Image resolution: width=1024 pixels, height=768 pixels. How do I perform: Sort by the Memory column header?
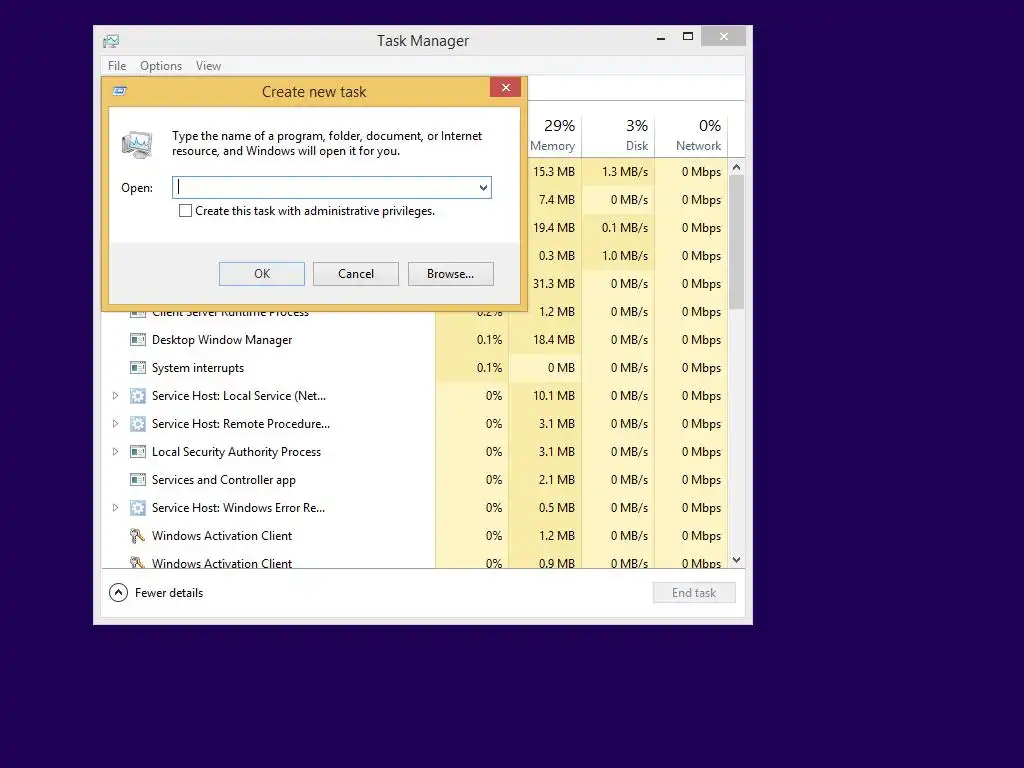(552, 135)
